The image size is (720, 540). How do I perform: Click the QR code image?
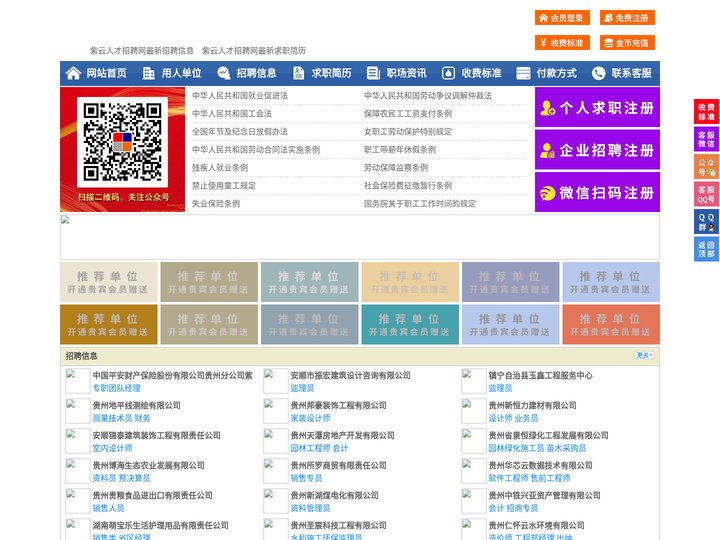click(122, 142)
